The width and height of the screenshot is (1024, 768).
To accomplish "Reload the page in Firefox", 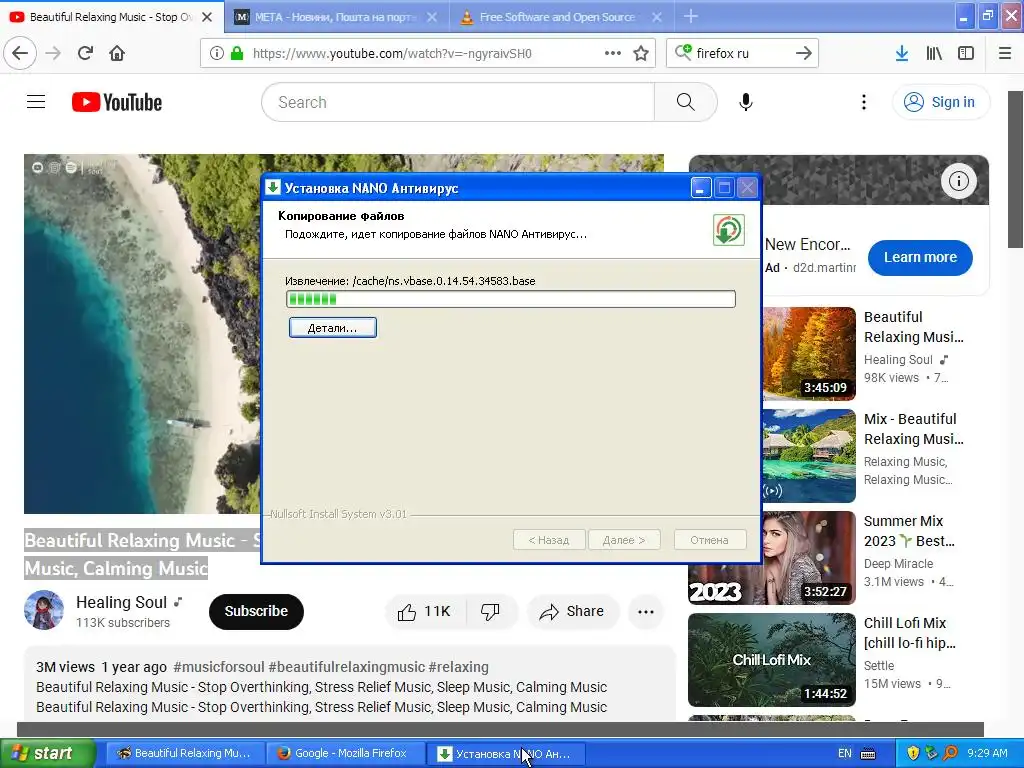I will coord(85,53).
